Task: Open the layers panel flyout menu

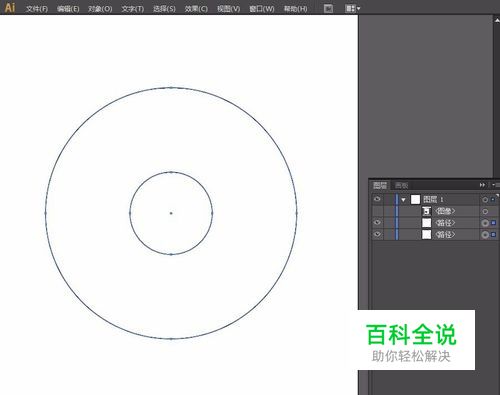Action: [x=496, y=185]
